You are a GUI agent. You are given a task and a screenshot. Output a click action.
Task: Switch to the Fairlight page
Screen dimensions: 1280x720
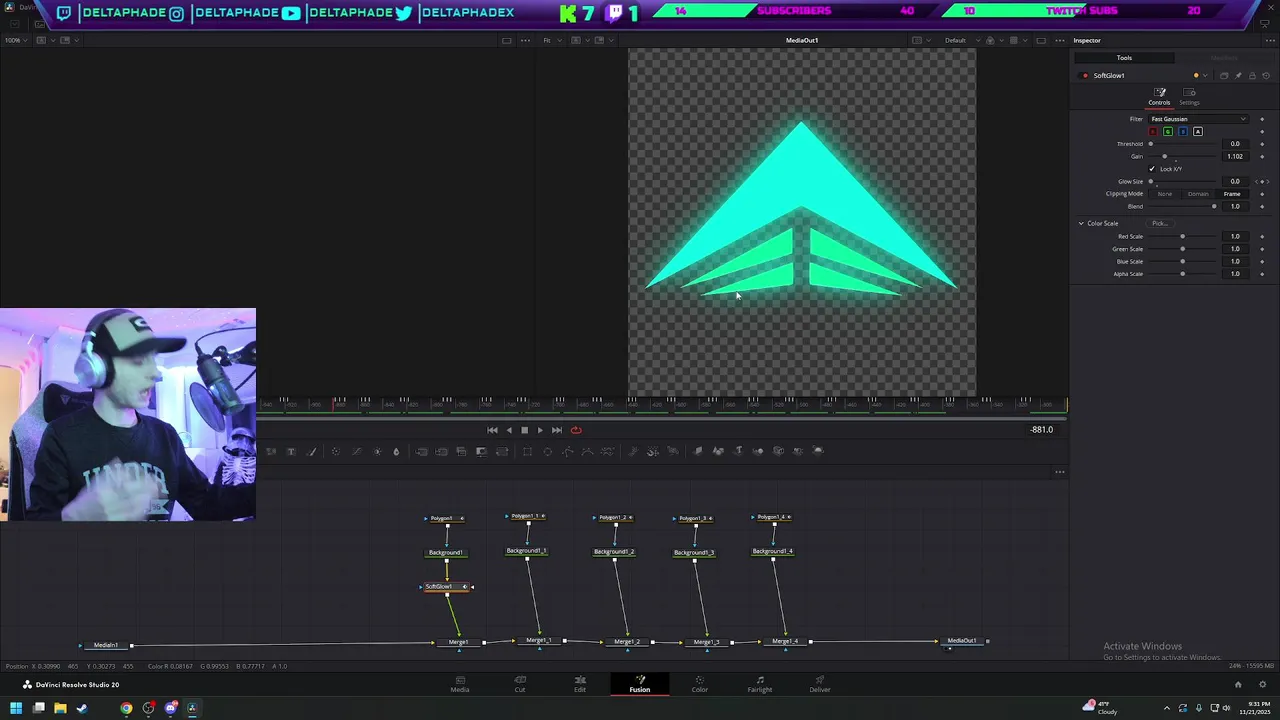pos(760,684)
